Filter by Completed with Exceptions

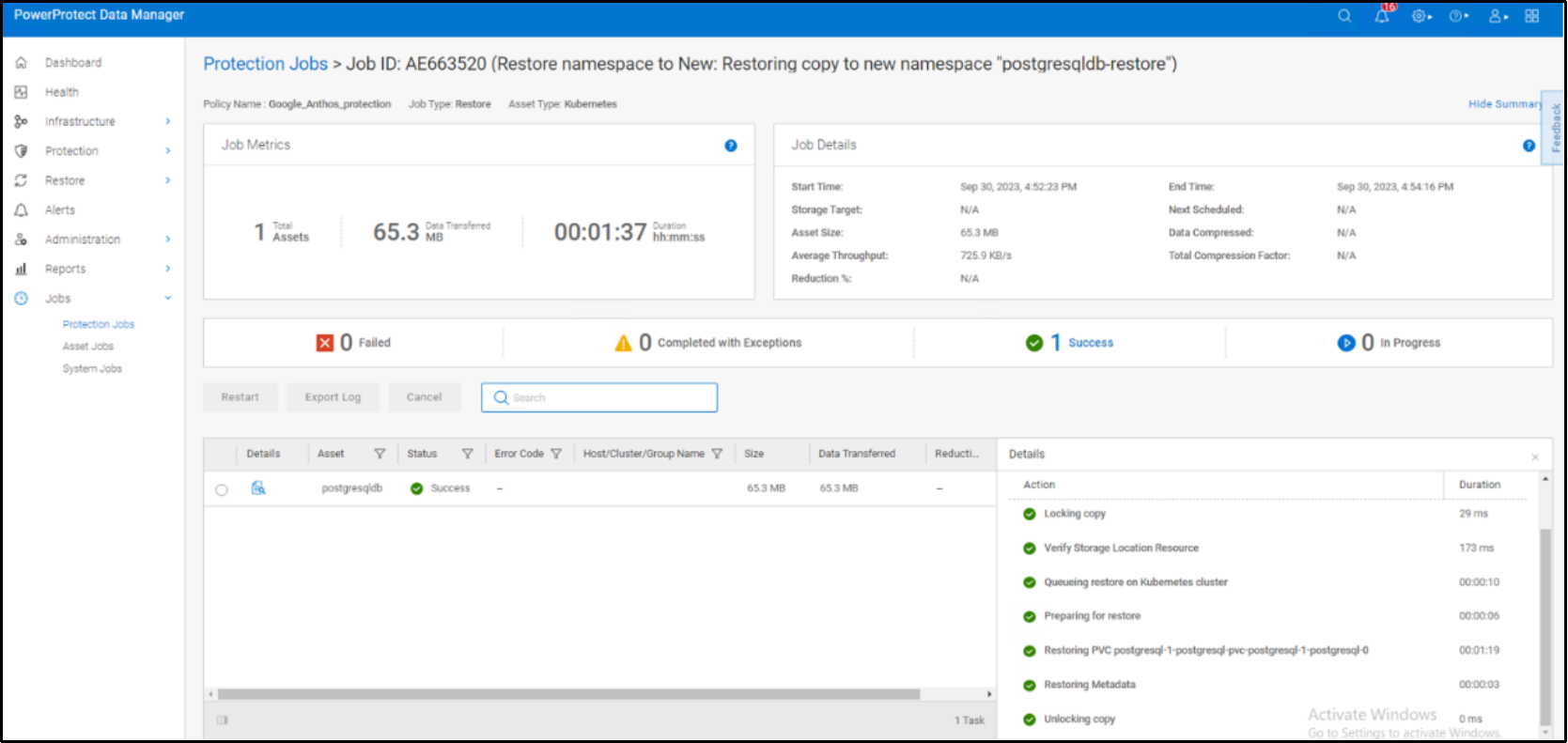point(708,343)
